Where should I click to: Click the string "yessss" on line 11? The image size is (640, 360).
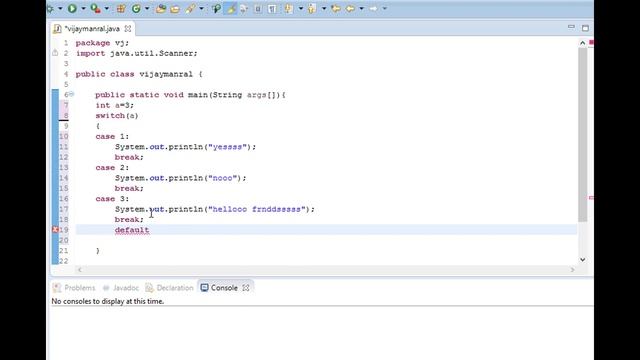coord(228,147)
